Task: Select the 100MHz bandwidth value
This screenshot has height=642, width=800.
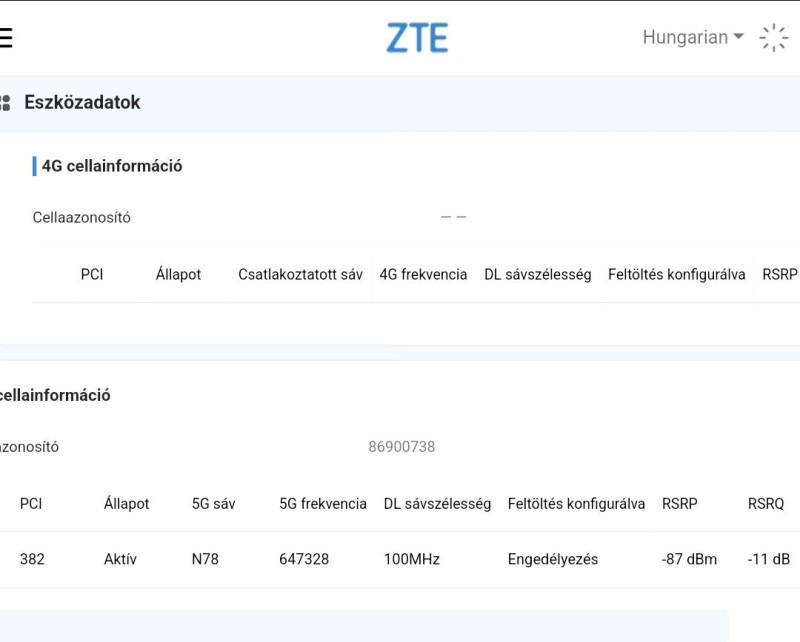Action: 412,559
